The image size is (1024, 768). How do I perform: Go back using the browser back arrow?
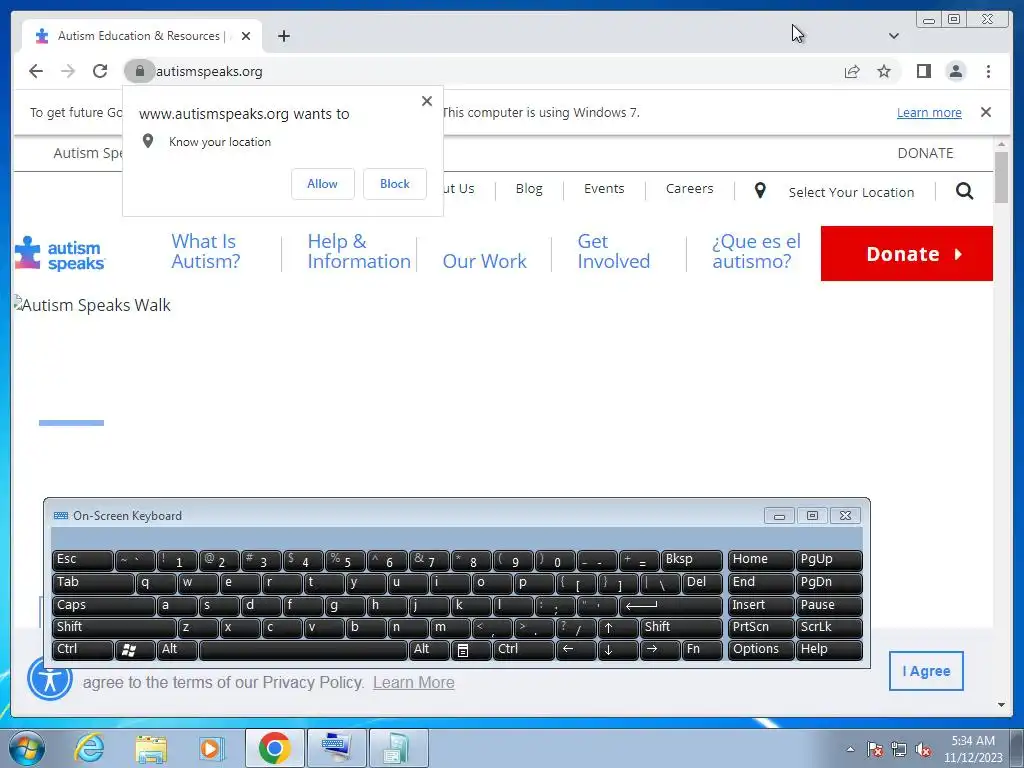click(36, 71)
